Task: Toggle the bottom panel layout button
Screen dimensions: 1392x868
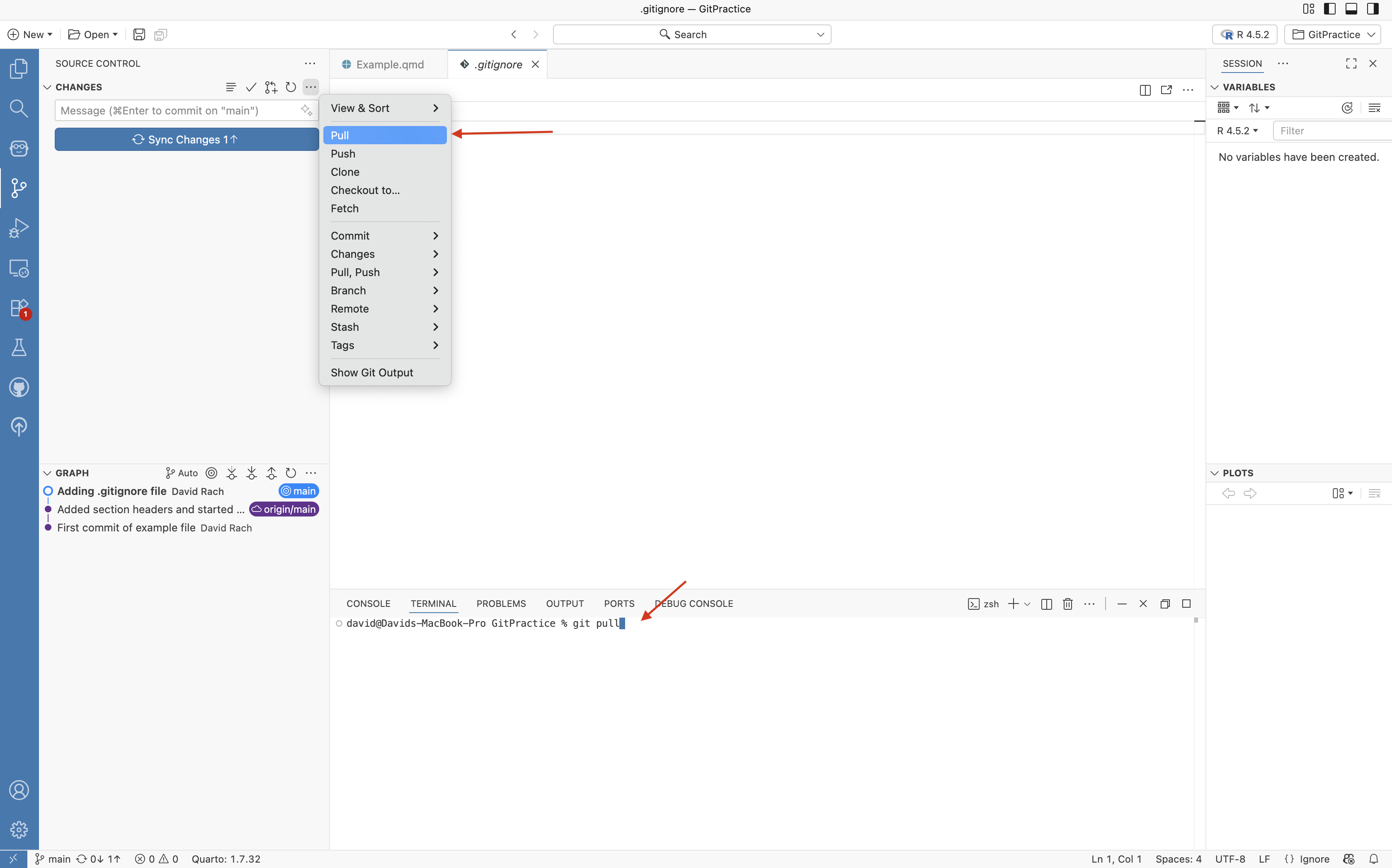Action: tap(1351, 9)
